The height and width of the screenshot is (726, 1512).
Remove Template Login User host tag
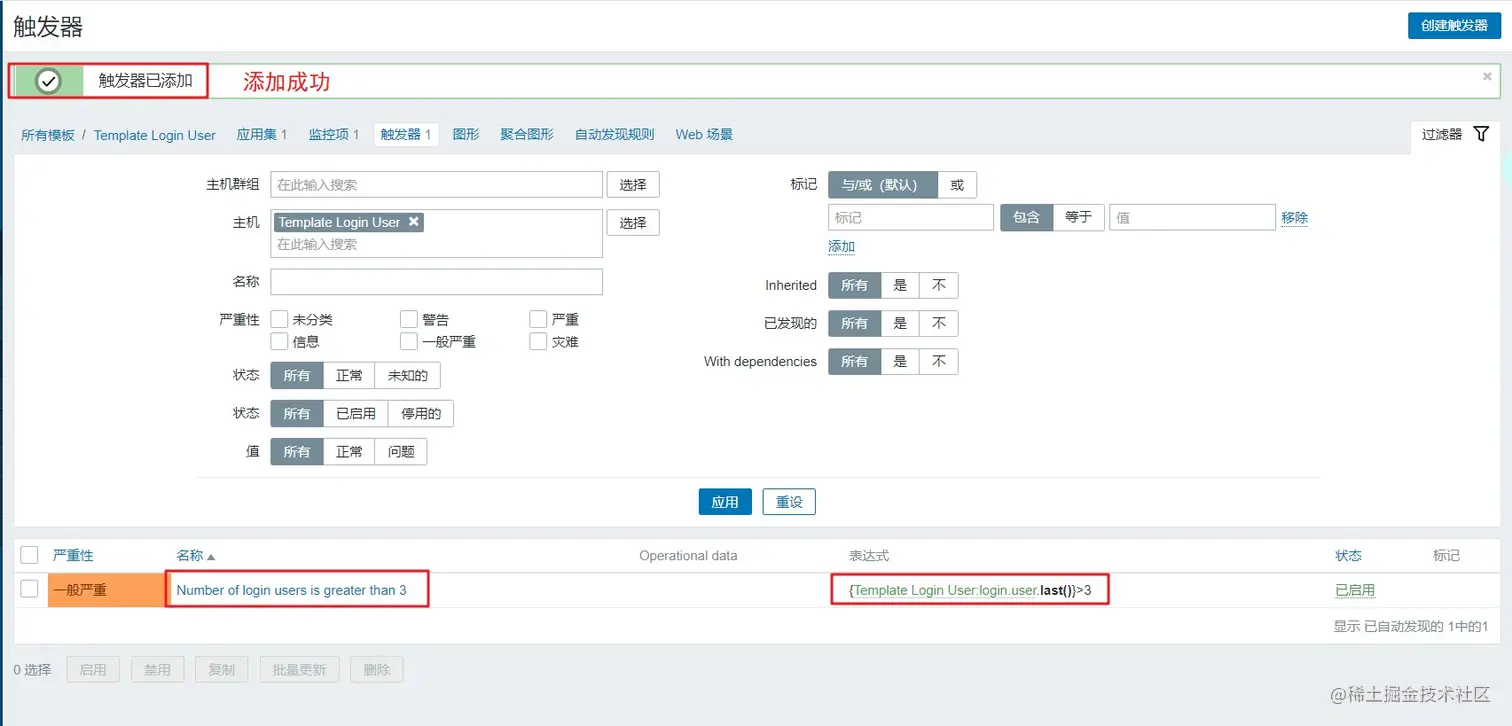pos(414,222)
